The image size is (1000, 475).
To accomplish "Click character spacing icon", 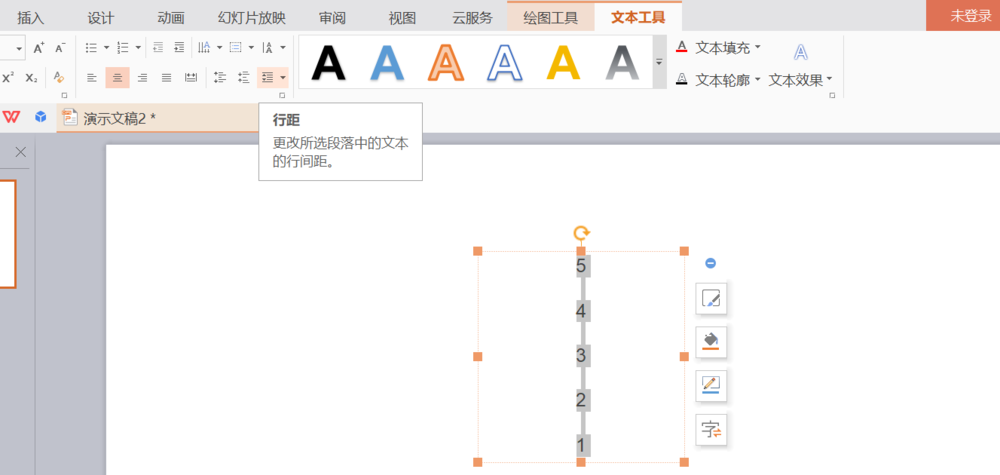I will (268, 48).
